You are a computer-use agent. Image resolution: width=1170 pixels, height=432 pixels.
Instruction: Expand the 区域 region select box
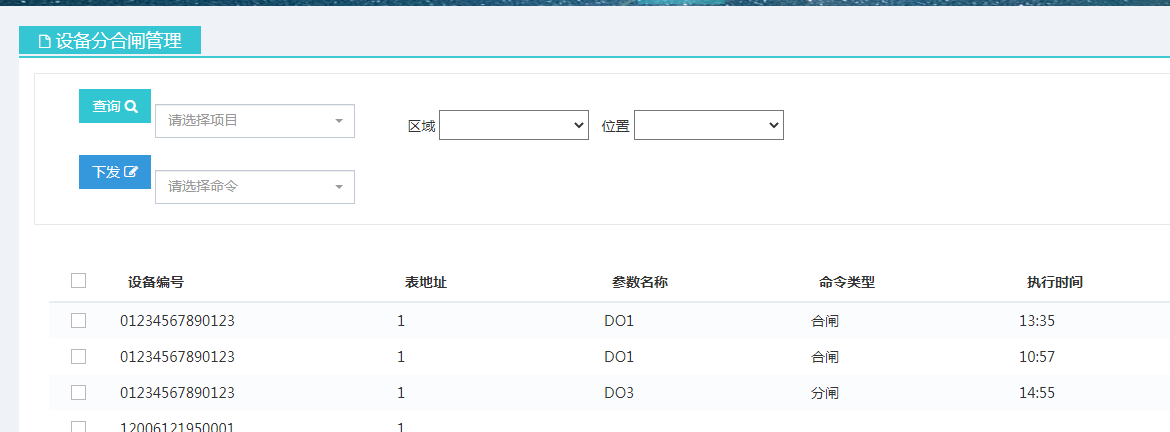(513, 125)
